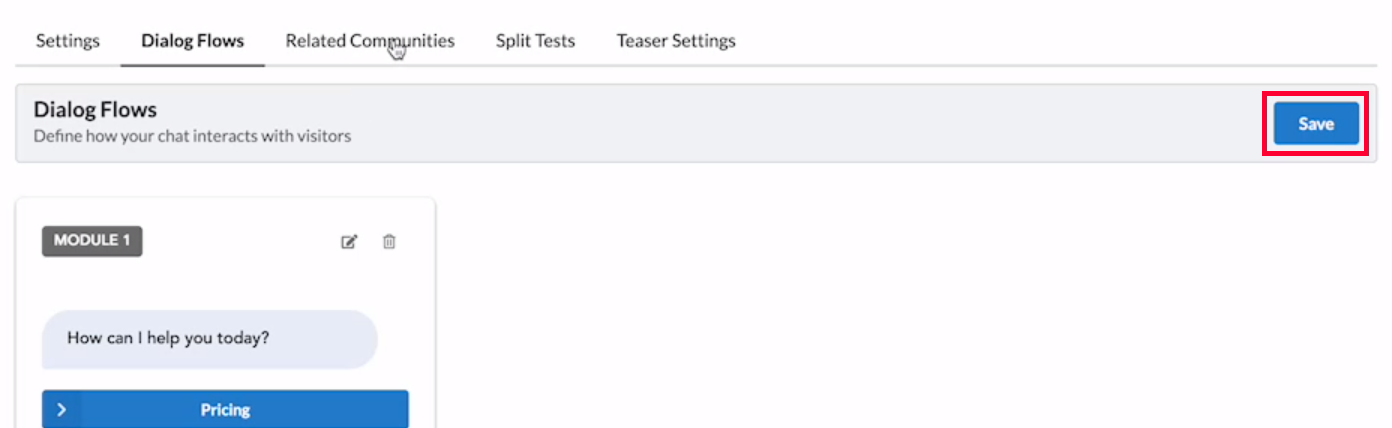Click the gray header bar left of Save
This screenshot has width=1392, height=428.
pyautogui.click(x=800, y=123)
